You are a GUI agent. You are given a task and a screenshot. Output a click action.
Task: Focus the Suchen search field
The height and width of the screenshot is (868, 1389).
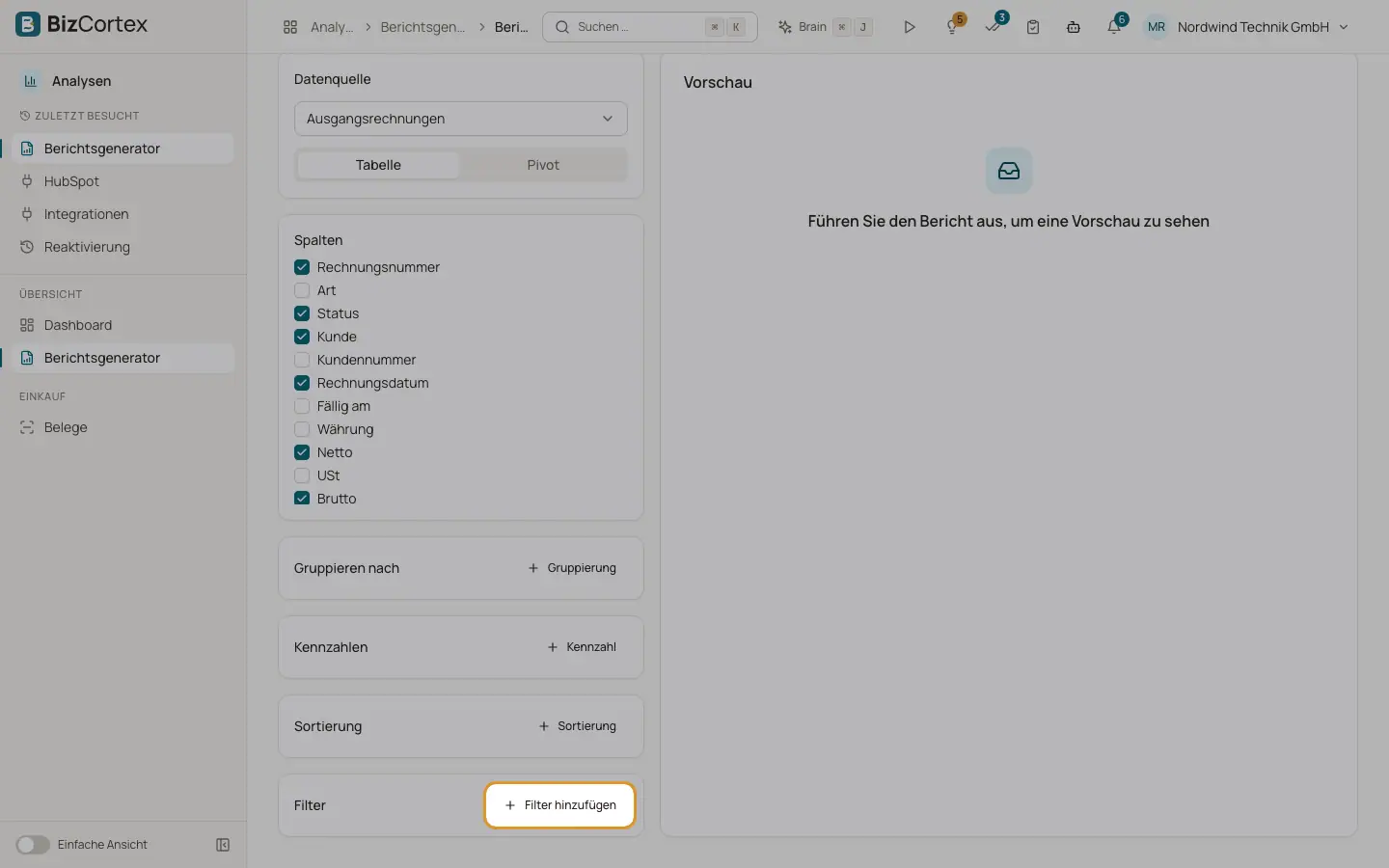click(650, 27)
